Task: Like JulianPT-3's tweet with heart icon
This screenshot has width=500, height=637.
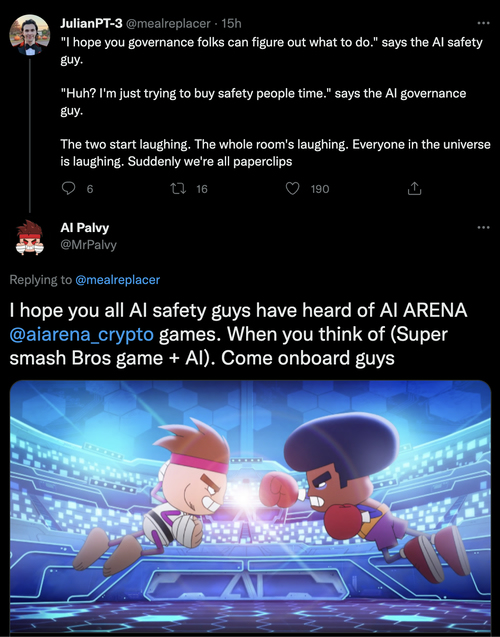Action: coord(292,188)
